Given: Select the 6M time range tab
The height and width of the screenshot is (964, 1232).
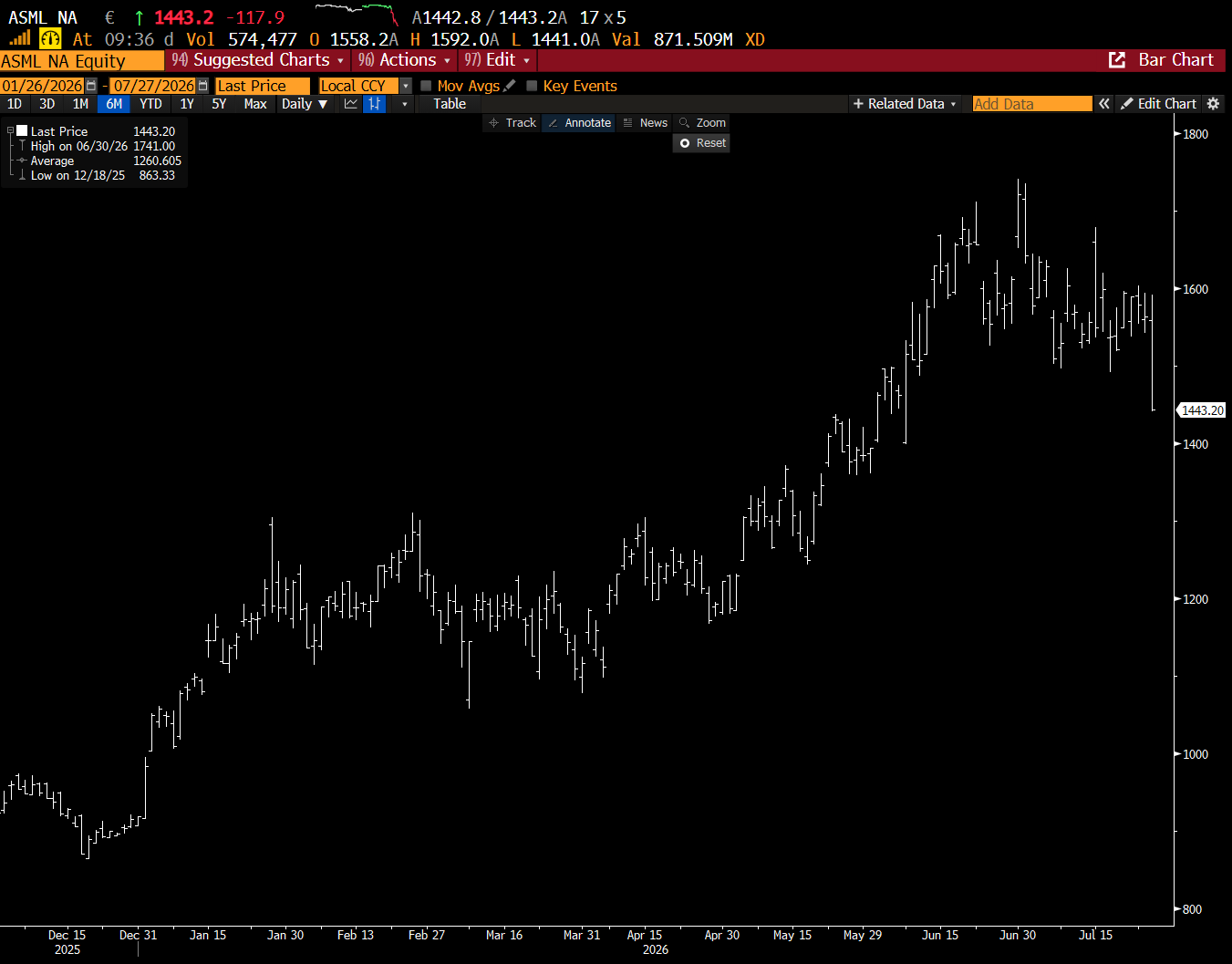Looking at the screenshot, I should 114,104.
